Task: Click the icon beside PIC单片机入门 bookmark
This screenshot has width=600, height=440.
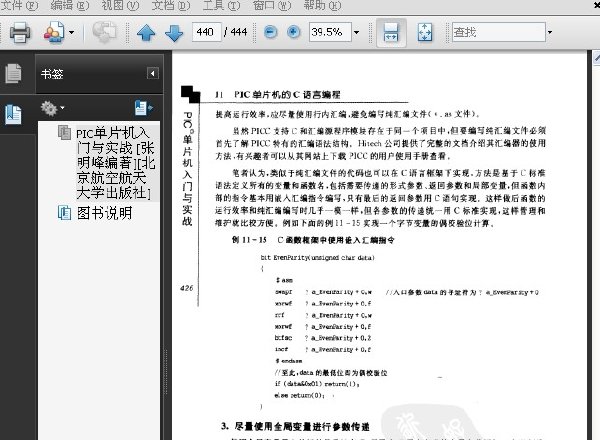Action: pyautogui.click(x=64, y=132)
